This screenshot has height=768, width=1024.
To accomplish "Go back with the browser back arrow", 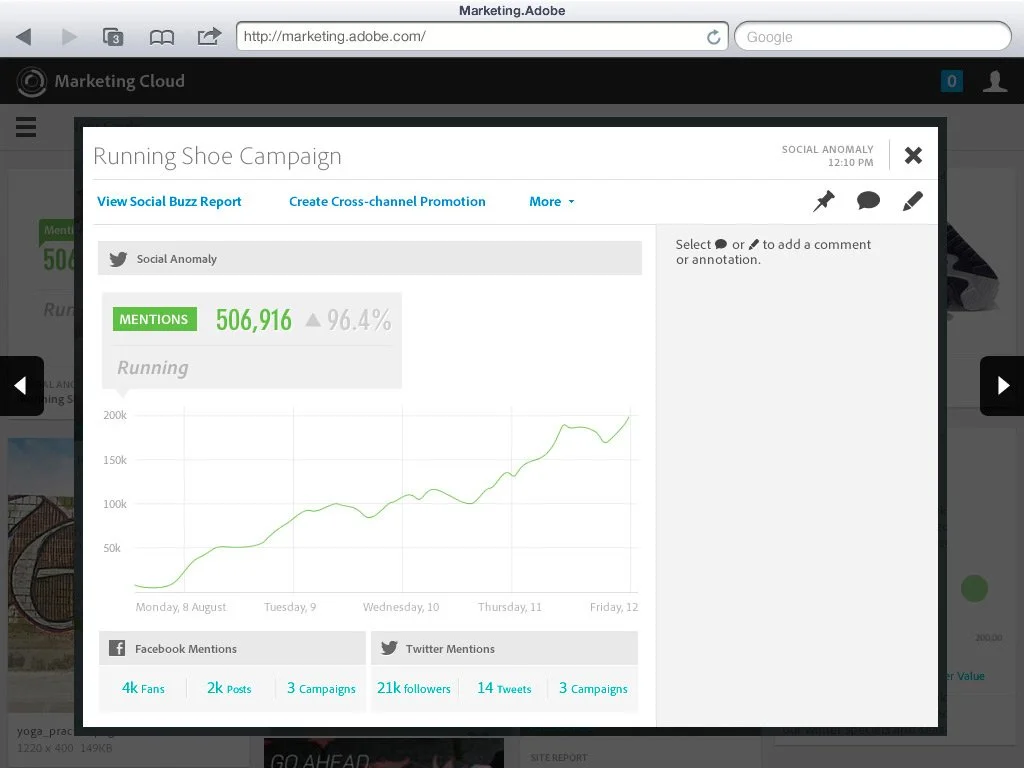I will [x=24, y=37].
